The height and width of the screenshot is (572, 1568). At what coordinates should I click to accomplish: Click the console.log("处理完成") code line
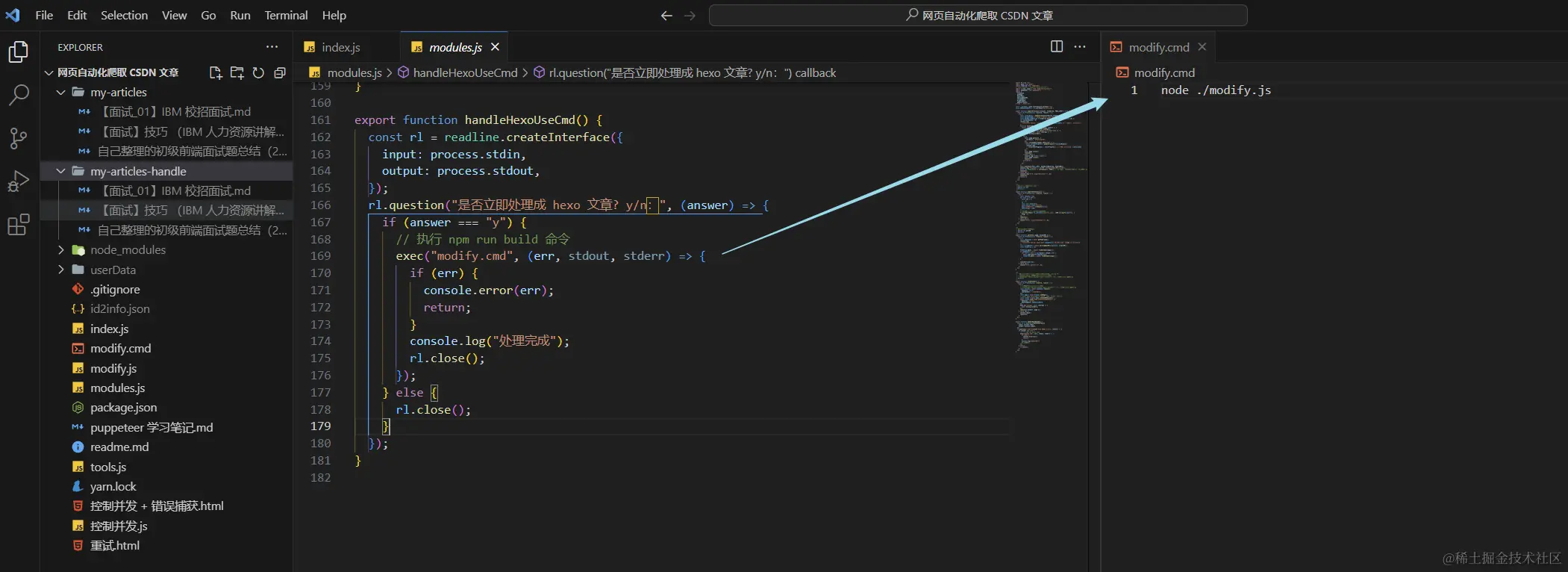point(489,341)
